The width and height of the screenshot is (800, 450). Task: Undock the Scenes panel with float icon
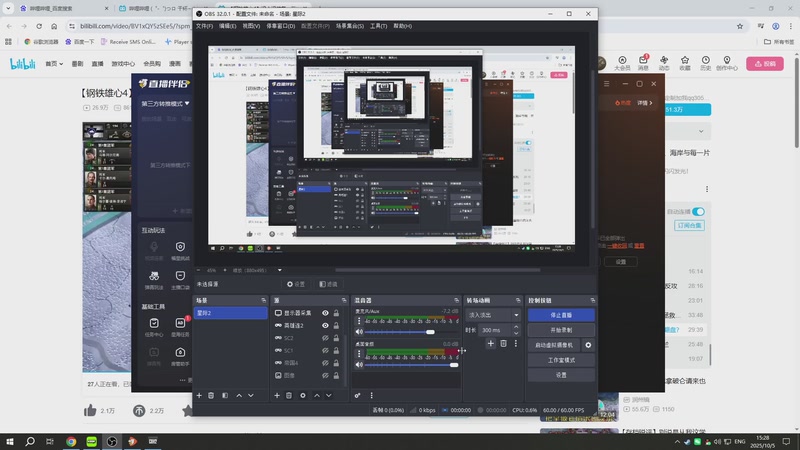click(x=263, y=301)
